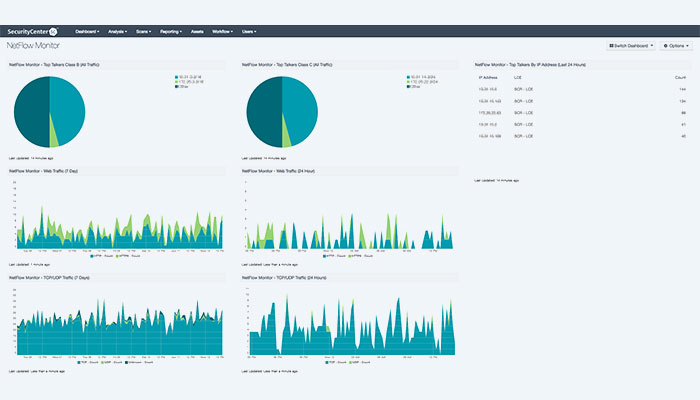
Task: Go to the Assets page
Action: [196, 31]
